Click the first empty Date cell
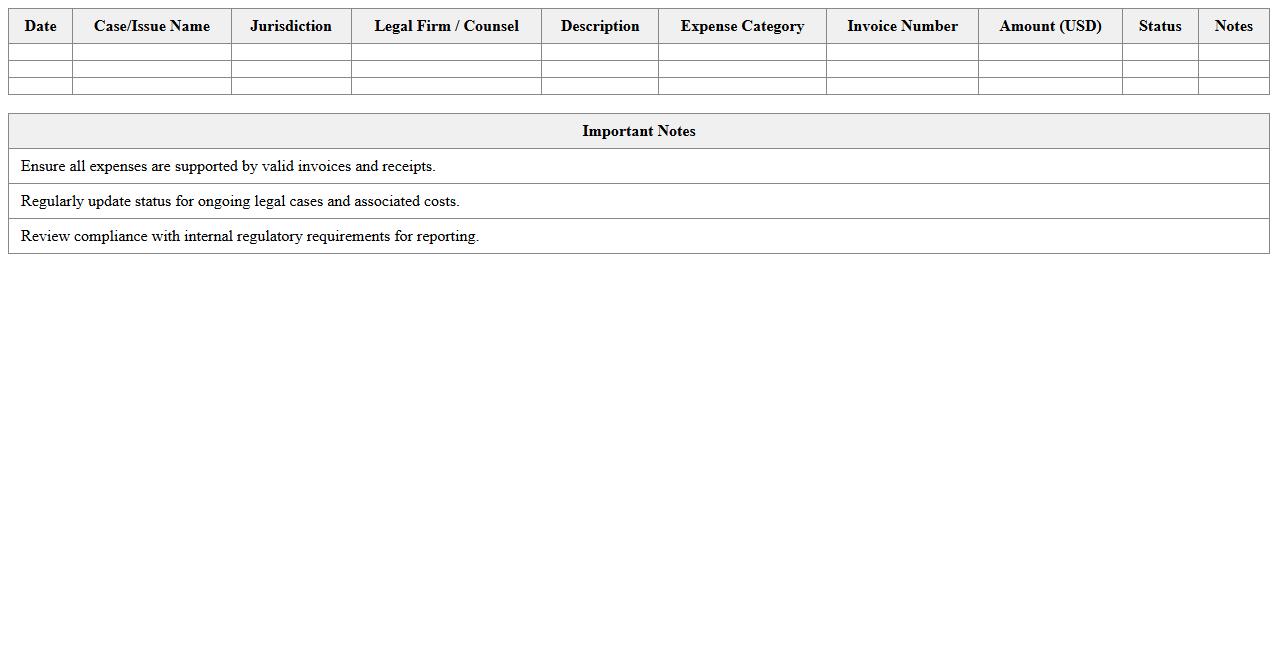 tap(40, 52)
